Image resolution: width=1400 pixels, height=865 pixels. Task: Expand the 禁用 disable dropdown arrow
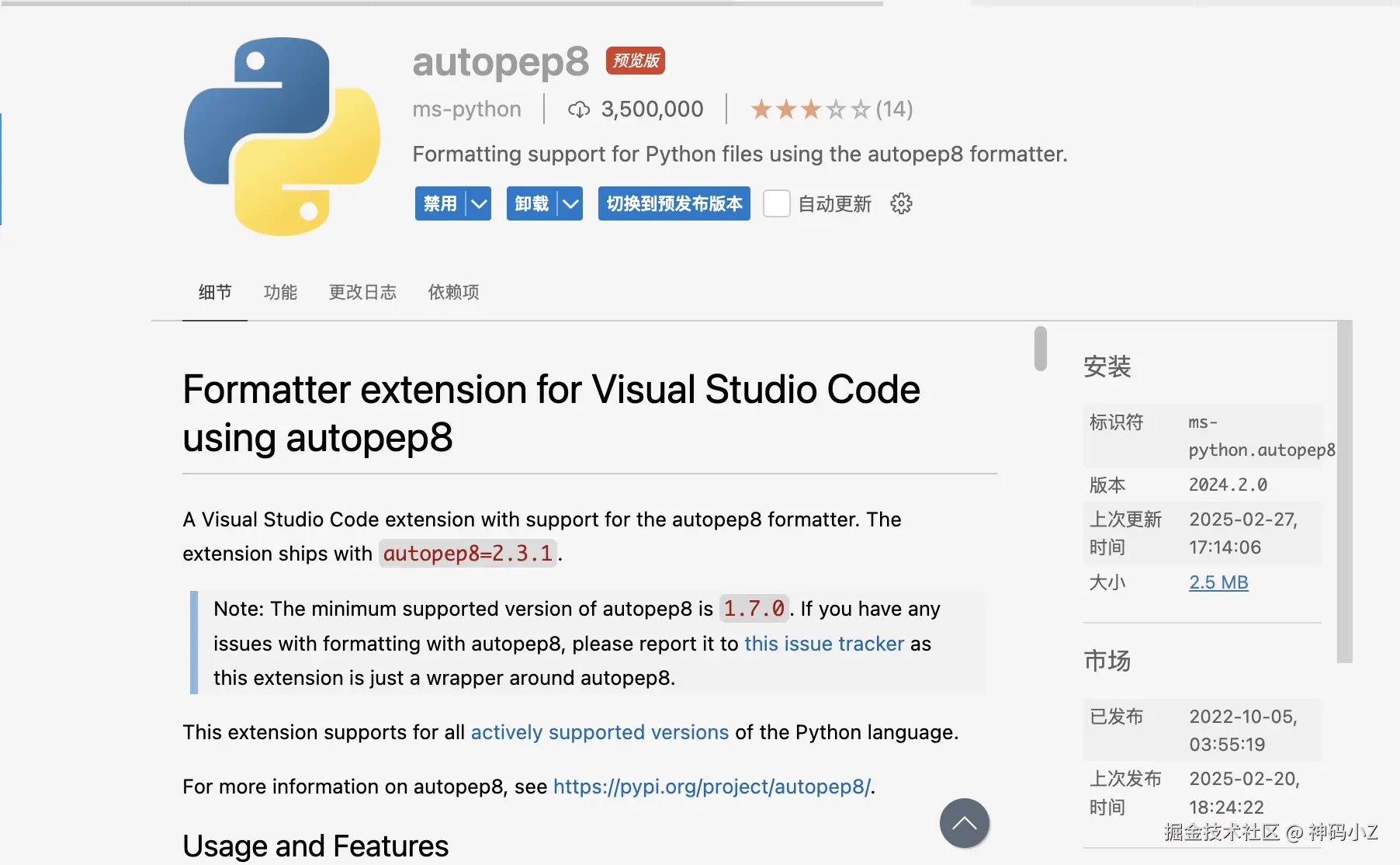pos(479,204)
